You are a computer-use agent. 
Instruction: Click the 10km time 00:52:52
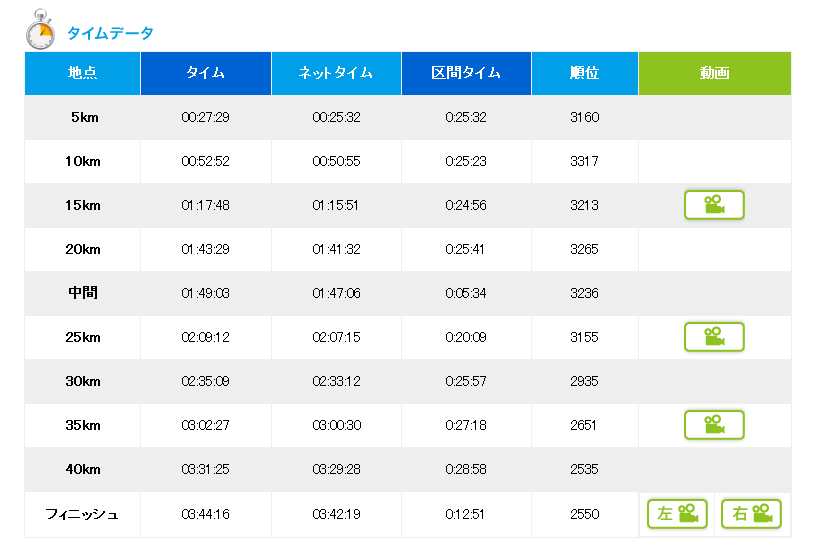[206, 161]
